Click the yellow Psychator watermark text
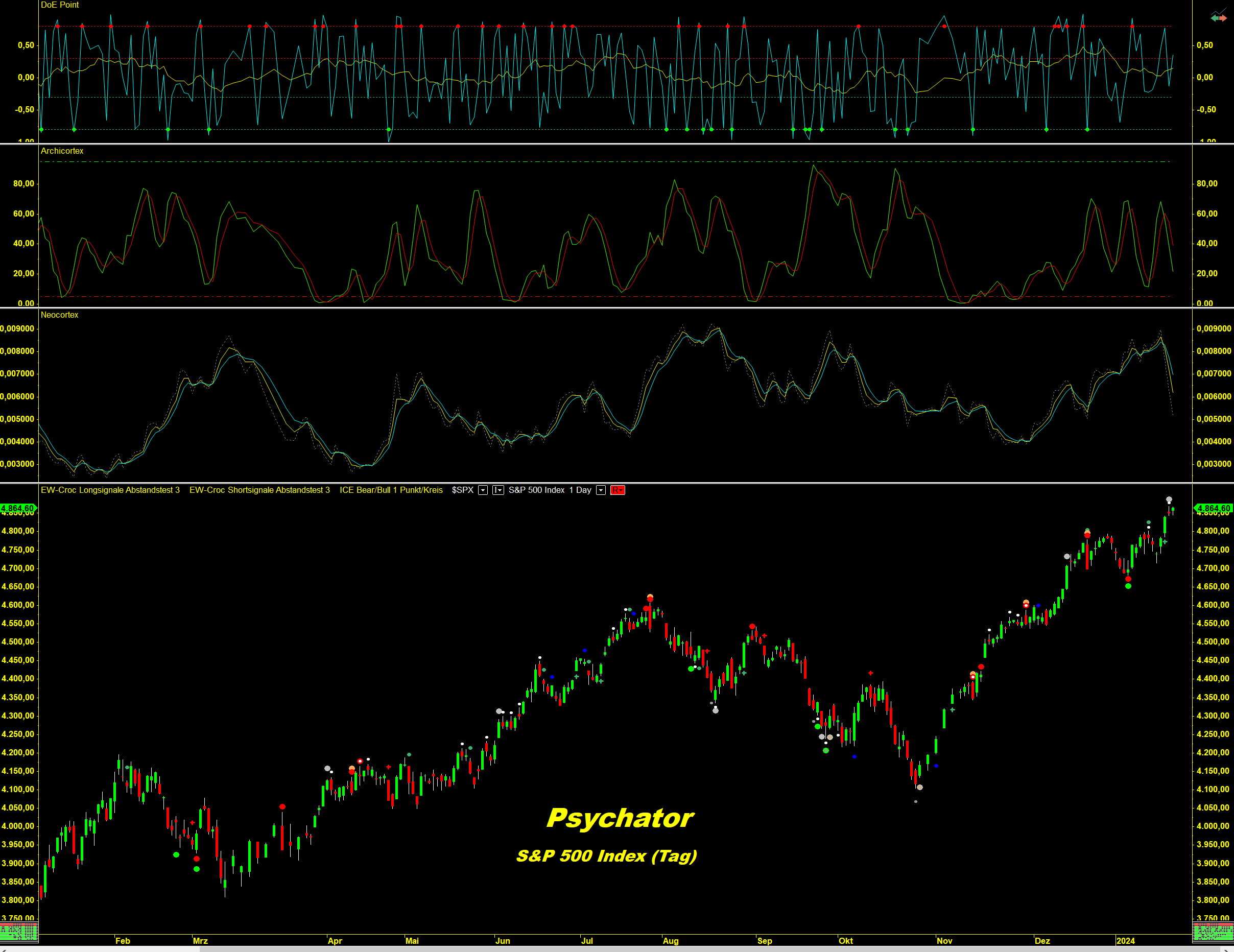This screenshot has height=952, width=1234. click(620, 818)
